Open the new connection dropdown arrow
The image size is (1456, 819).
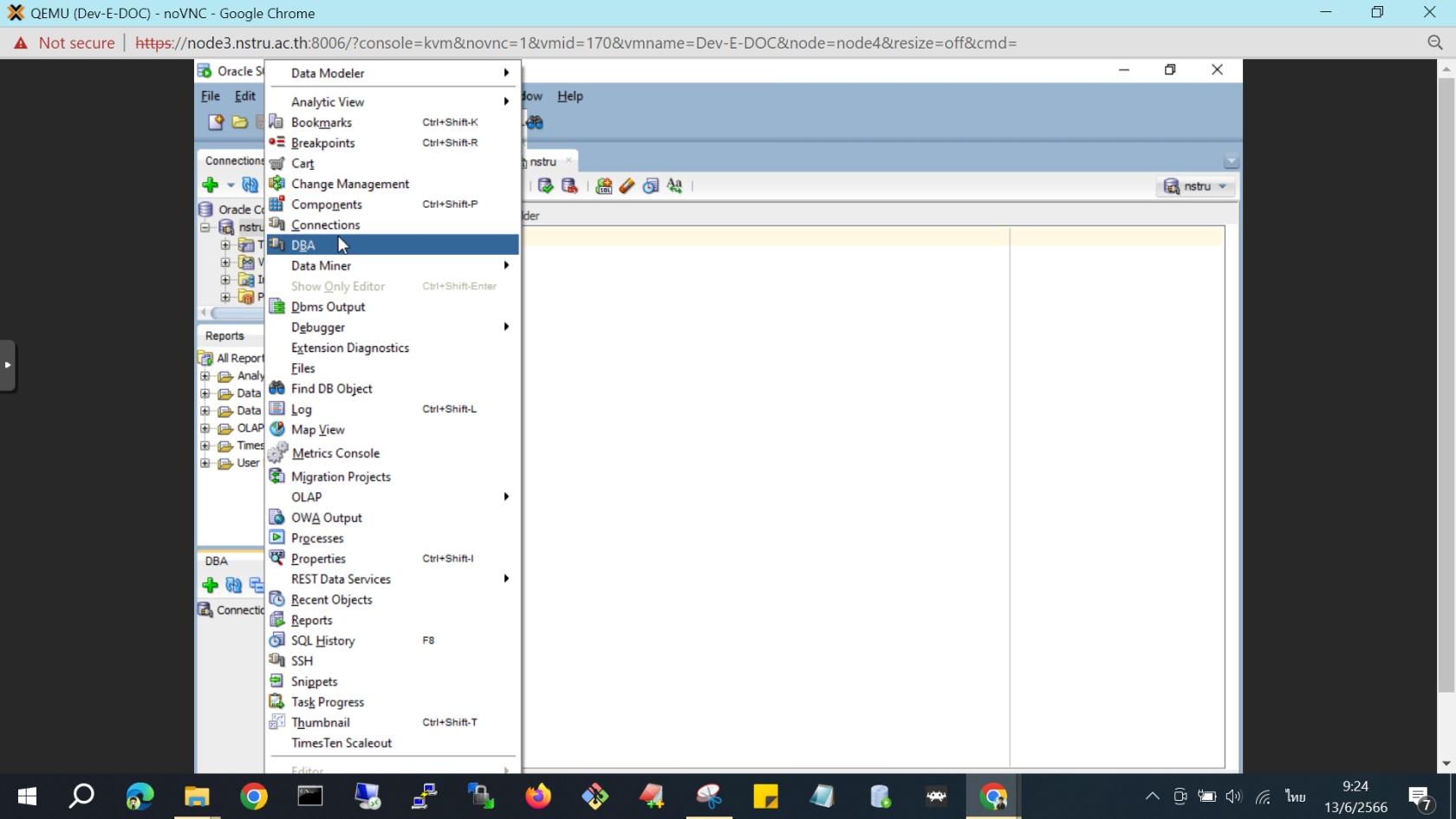231,185
